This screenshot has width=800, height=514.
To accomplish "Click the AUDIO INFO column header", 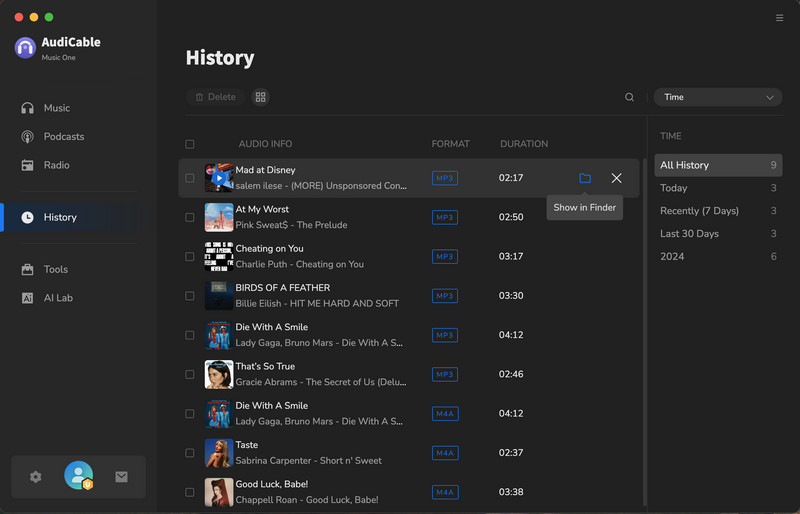I will click(x=265, y=144).
